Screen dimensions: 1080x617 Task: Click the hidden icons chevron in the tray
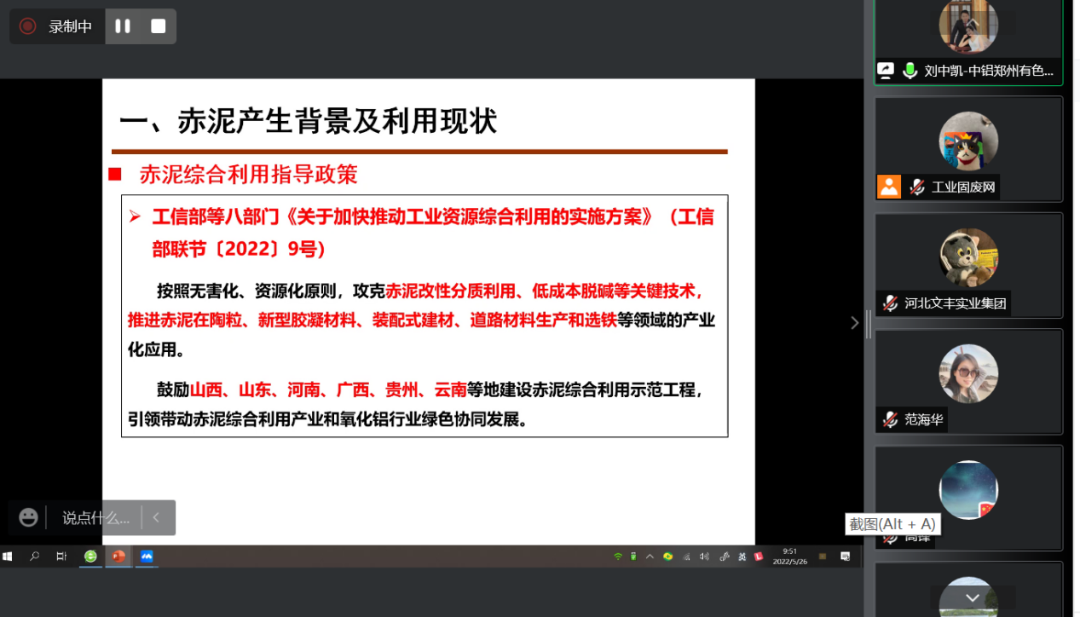pos(650,556)
